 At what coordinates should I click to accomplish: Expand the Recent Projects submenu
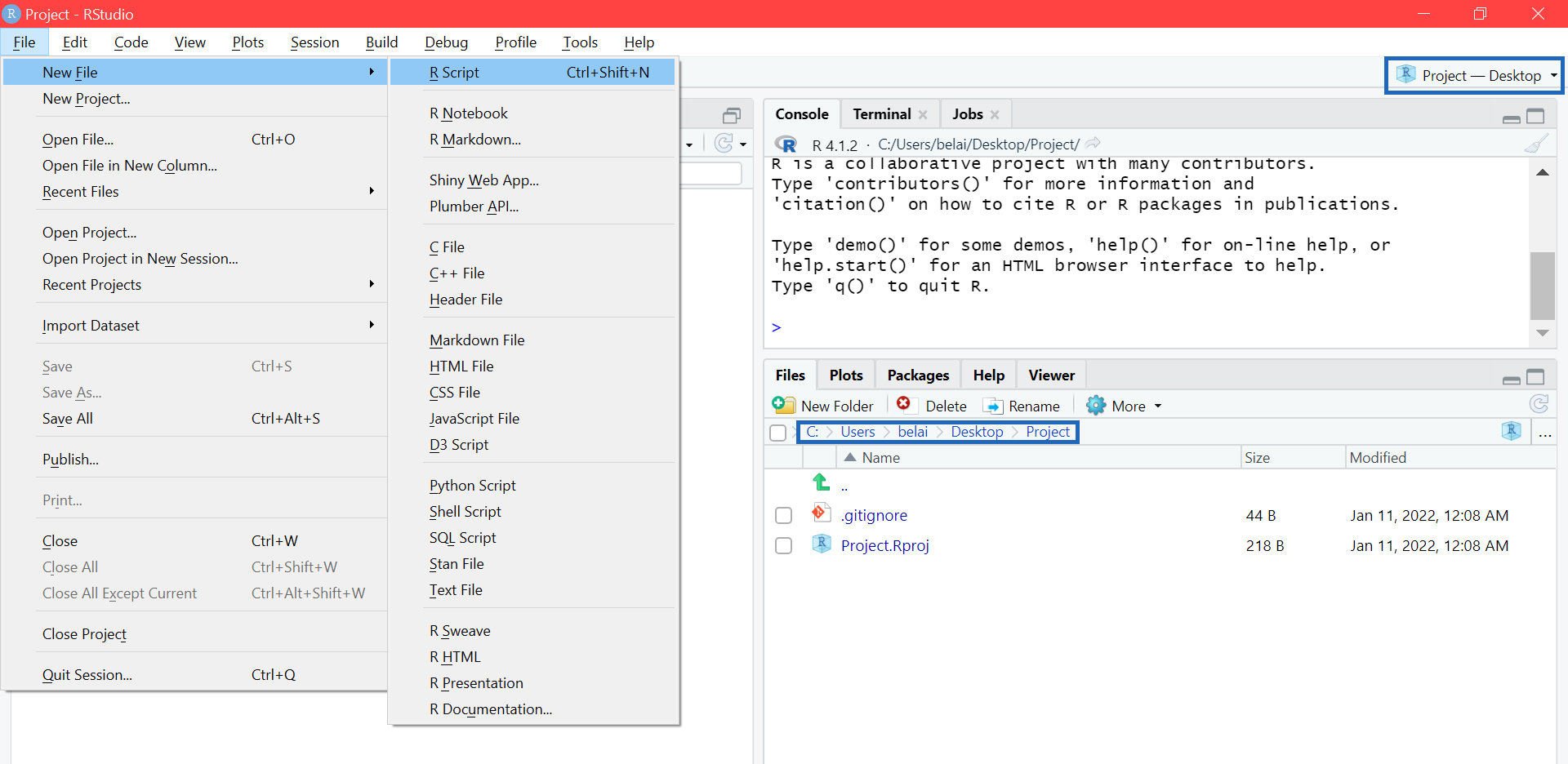point(372,284)
